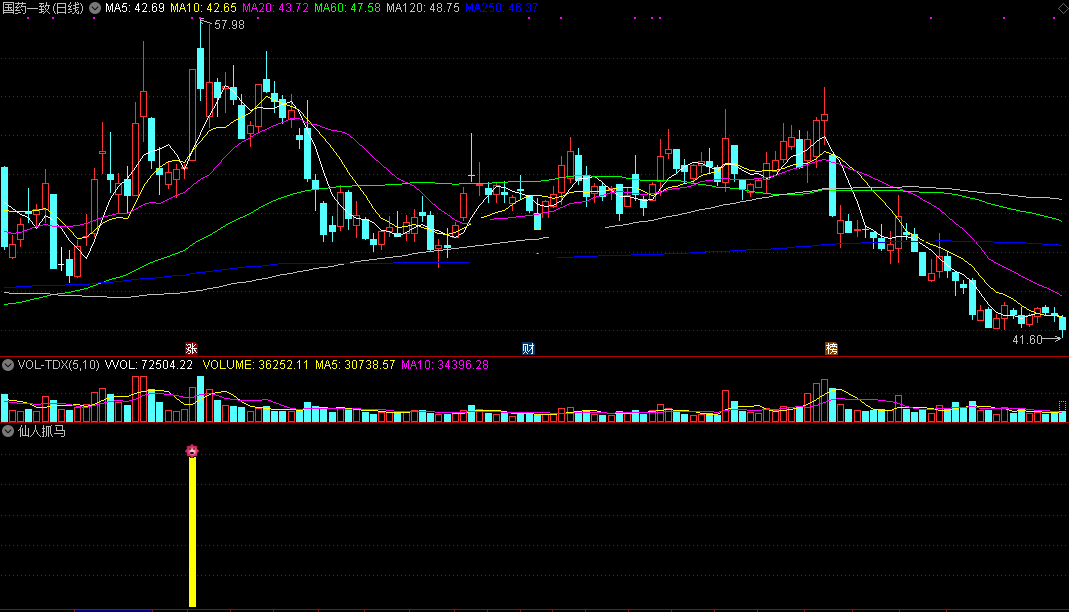Click the pink flower signal icon
The image size is (1069, 612).
192,450
